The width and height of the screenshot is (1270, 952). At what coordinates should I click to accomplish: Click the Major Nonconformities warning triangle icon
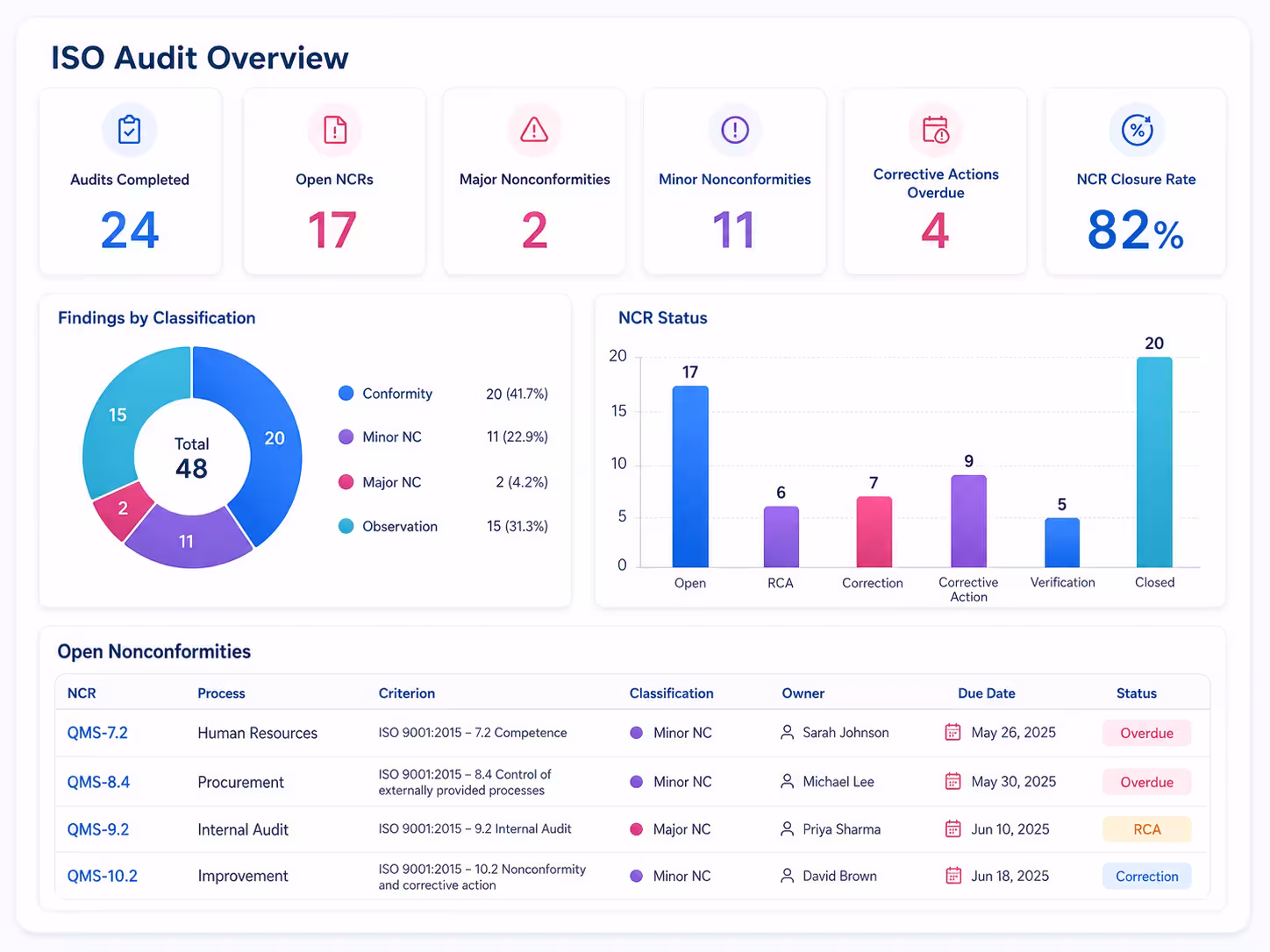tap(534, 130)
